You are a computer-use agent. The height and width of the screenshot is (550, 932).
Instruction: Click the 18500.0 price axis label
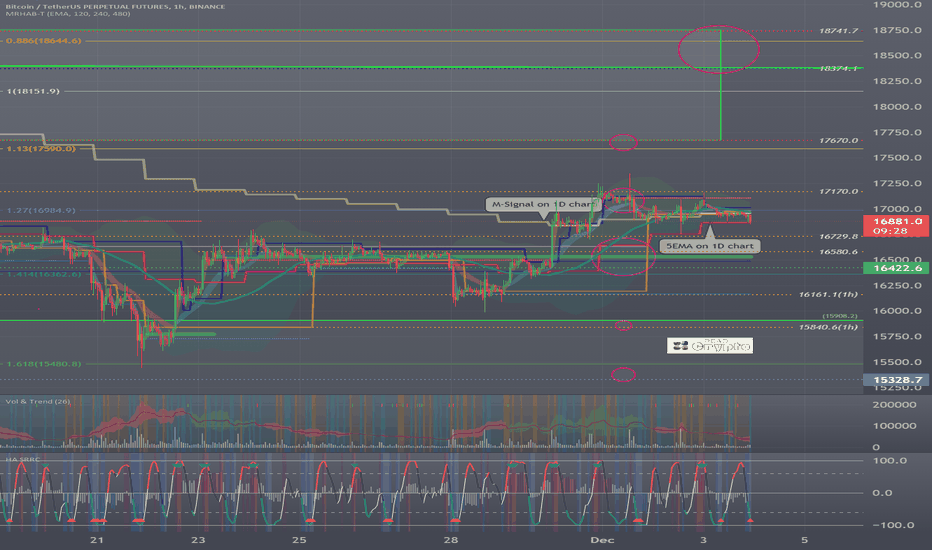897,56
